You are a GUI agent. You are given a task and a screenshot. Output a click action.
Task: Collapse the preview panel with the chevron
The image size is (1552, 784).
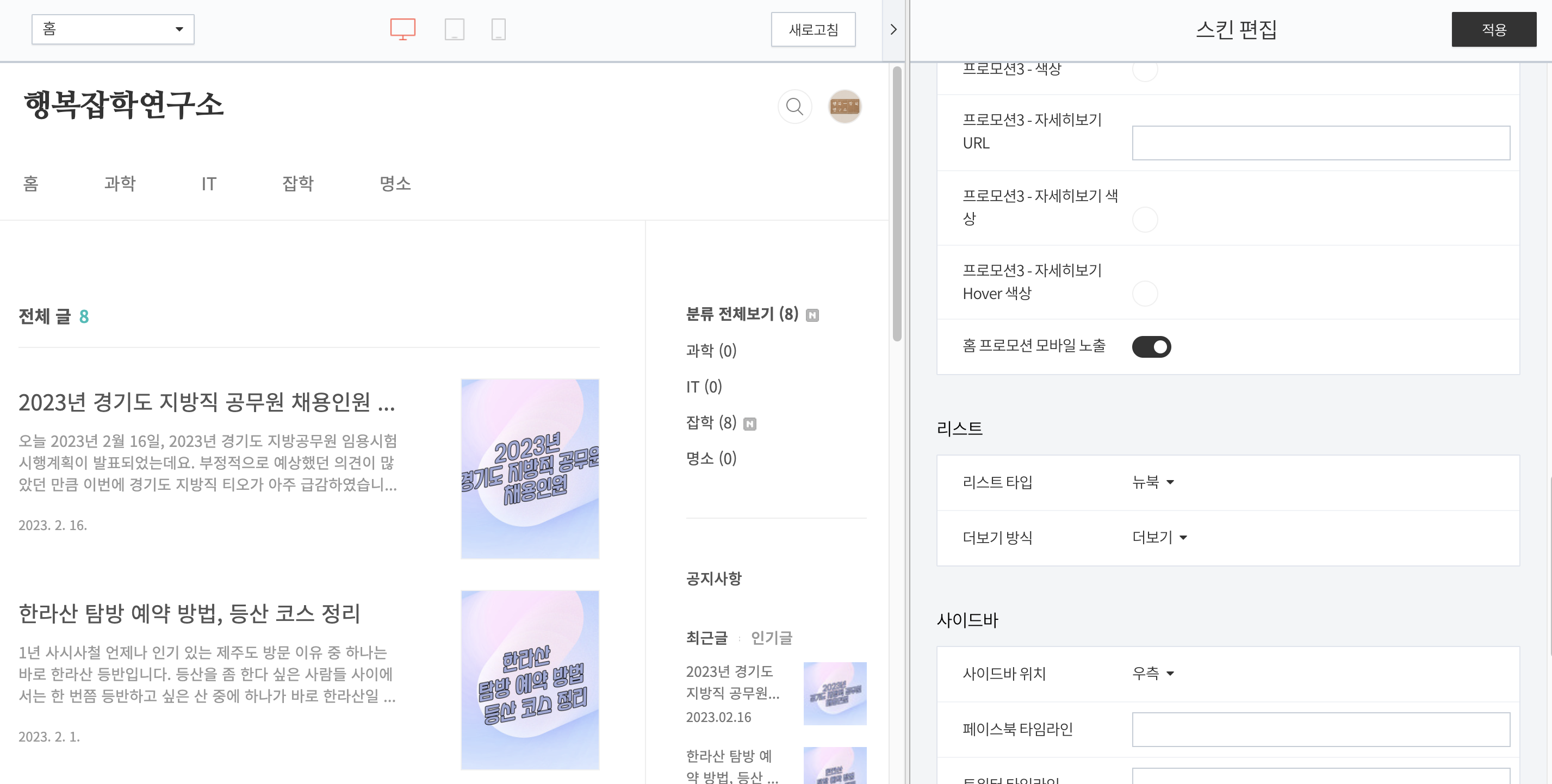[893, 29]
